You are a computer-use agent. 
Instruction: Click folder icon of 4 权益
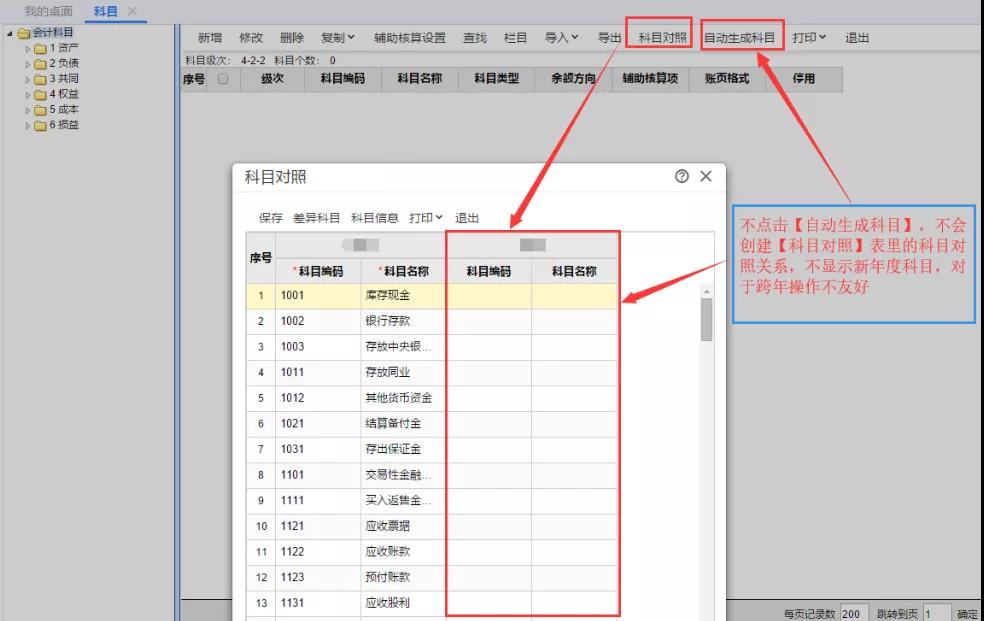click(41, 95)
